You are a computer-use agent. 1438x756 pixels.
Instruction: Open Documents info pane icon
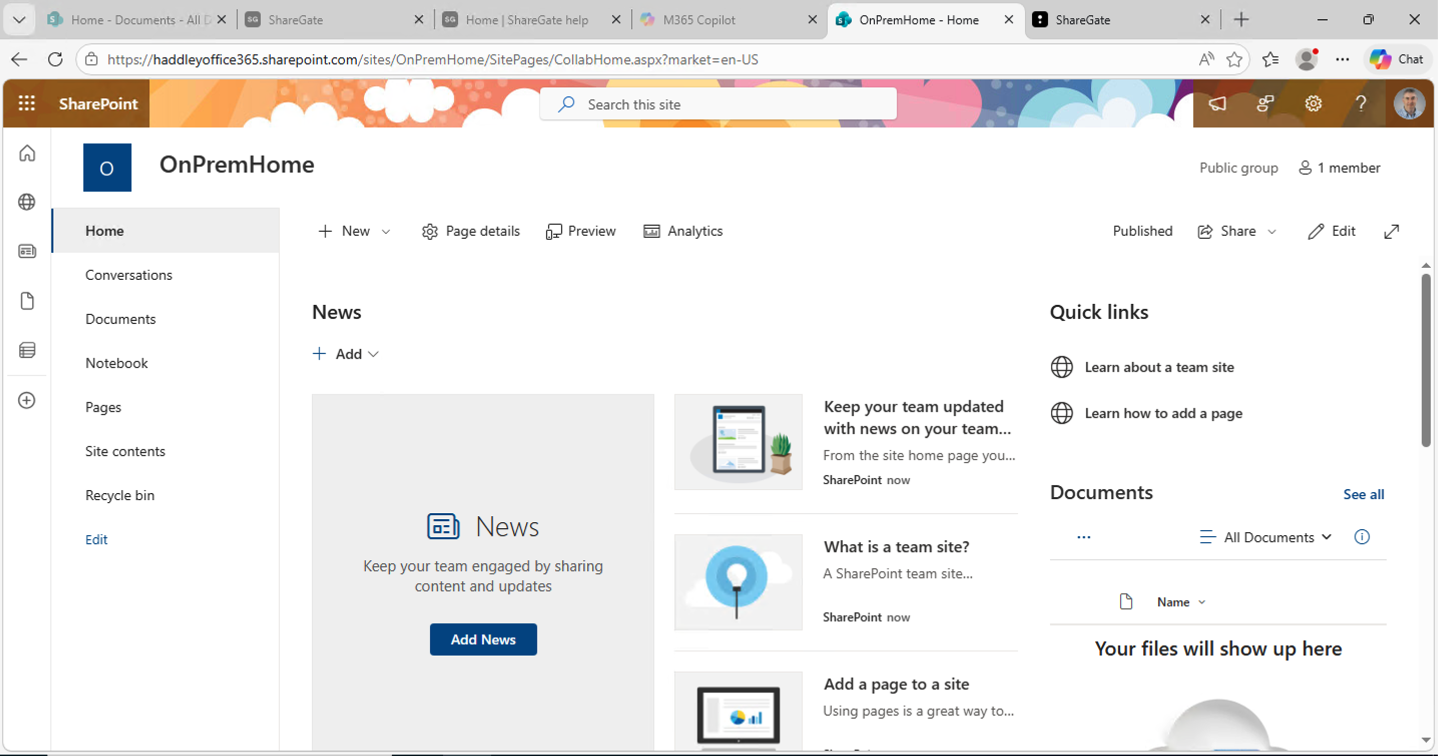click(1362, 537)
